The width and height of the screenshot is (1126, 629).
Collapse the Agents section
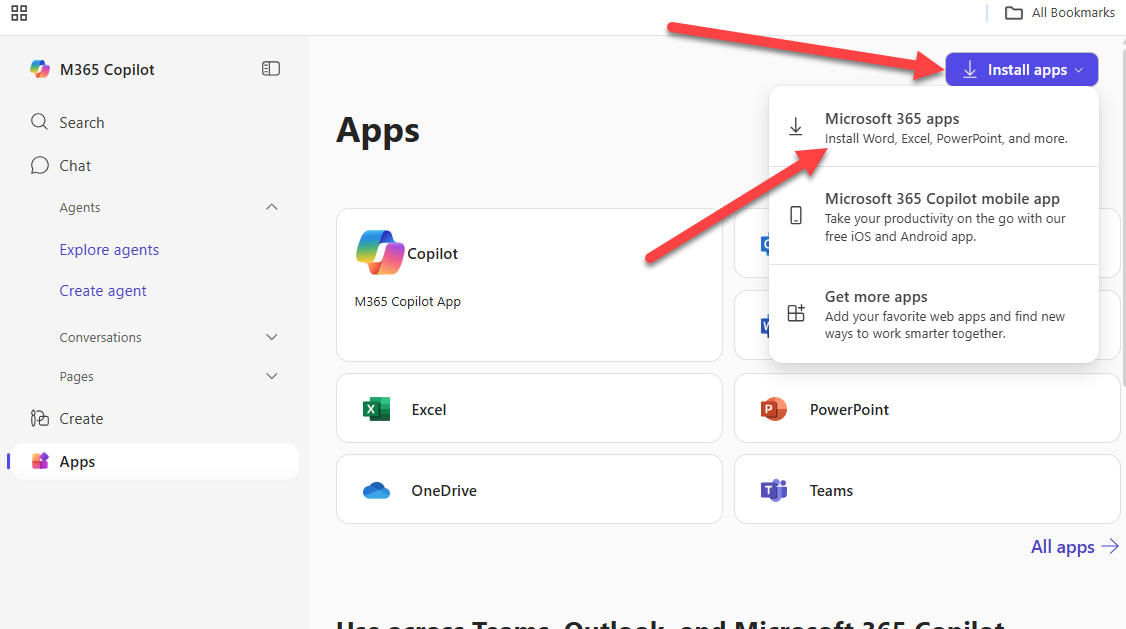click(271, 207)
